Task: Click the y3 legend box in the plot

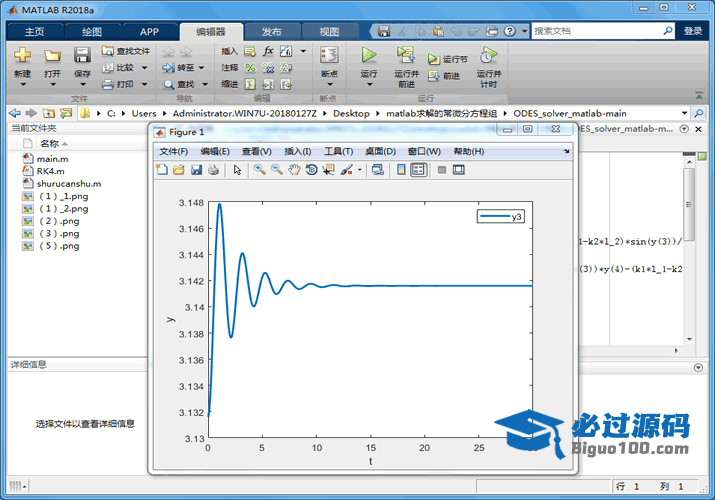Action: [x=501, y=216]
